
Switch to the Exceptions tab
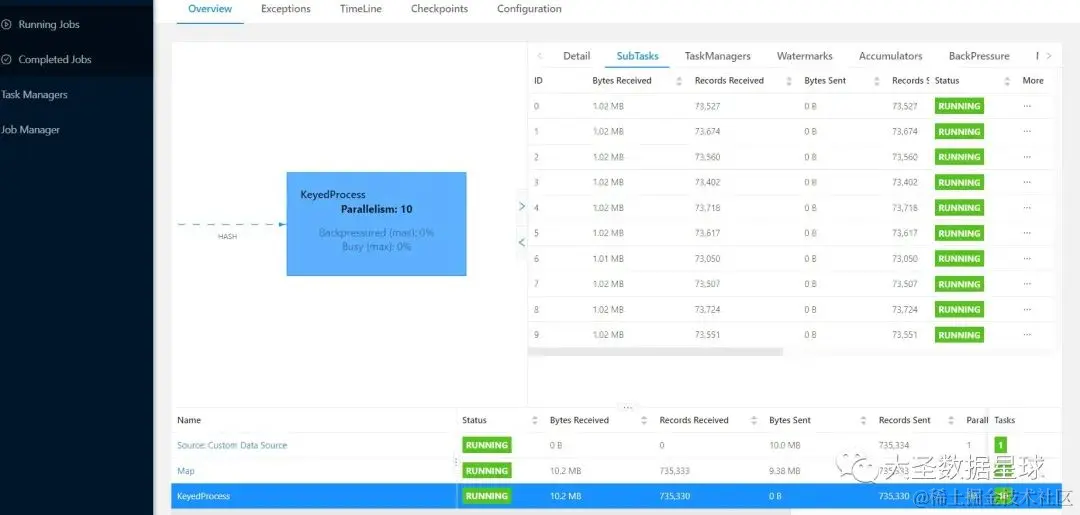pos(286,9)
